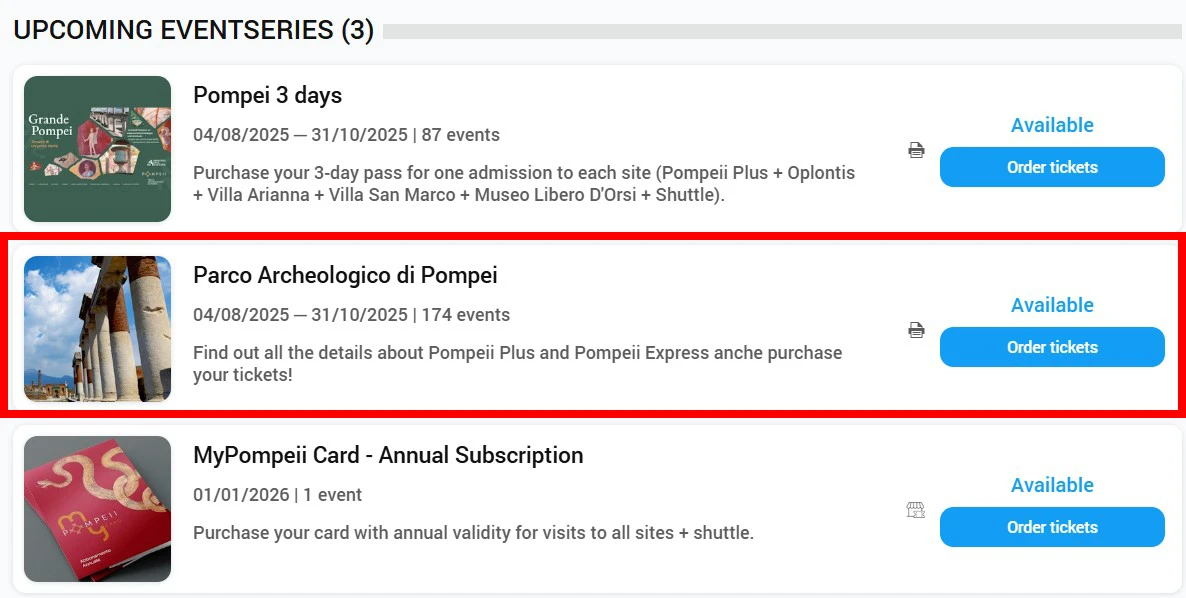1186x598 pixels.
Task: Open the Pompeii columns photo thumbnail
Action: pyautogui.click(x=98, y=329)
